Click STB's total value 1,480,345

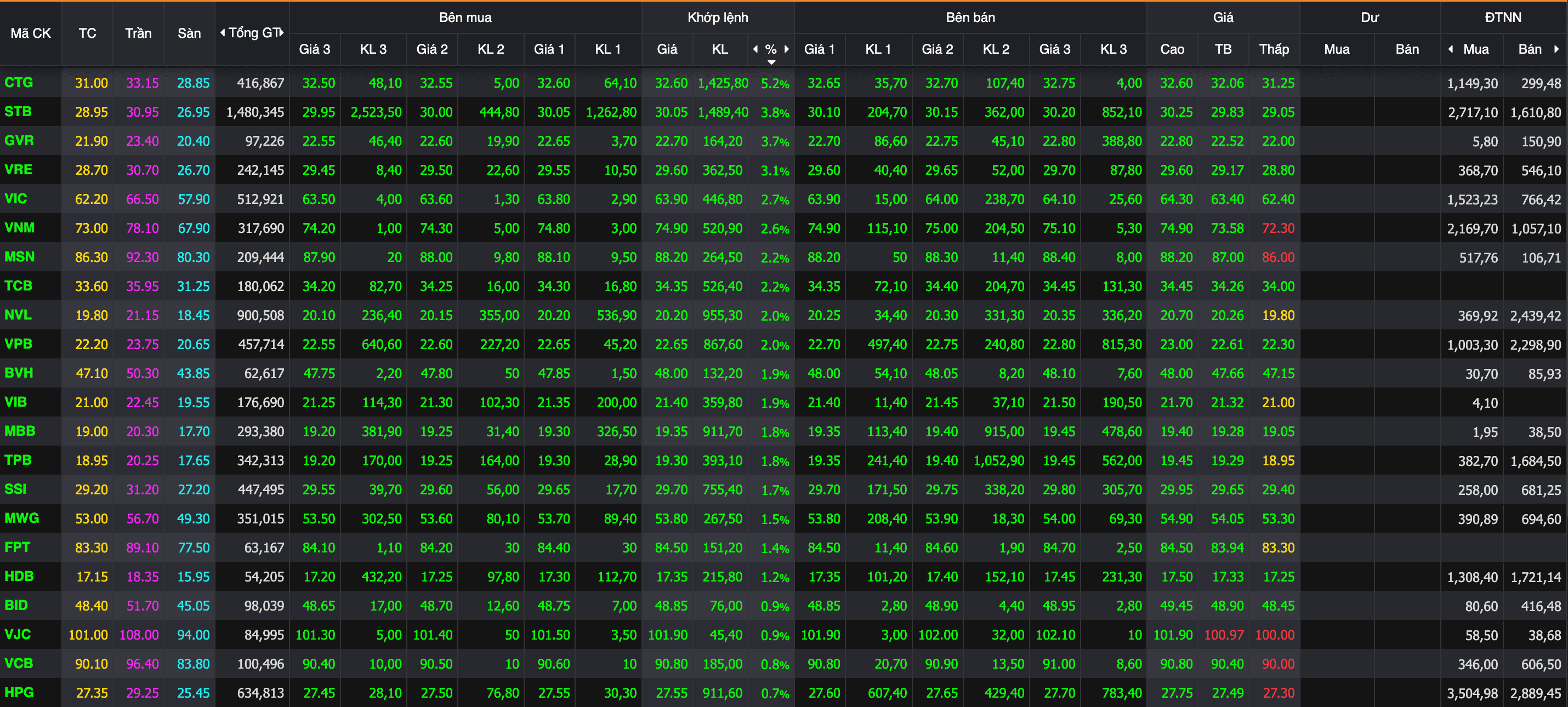(255, 112)
